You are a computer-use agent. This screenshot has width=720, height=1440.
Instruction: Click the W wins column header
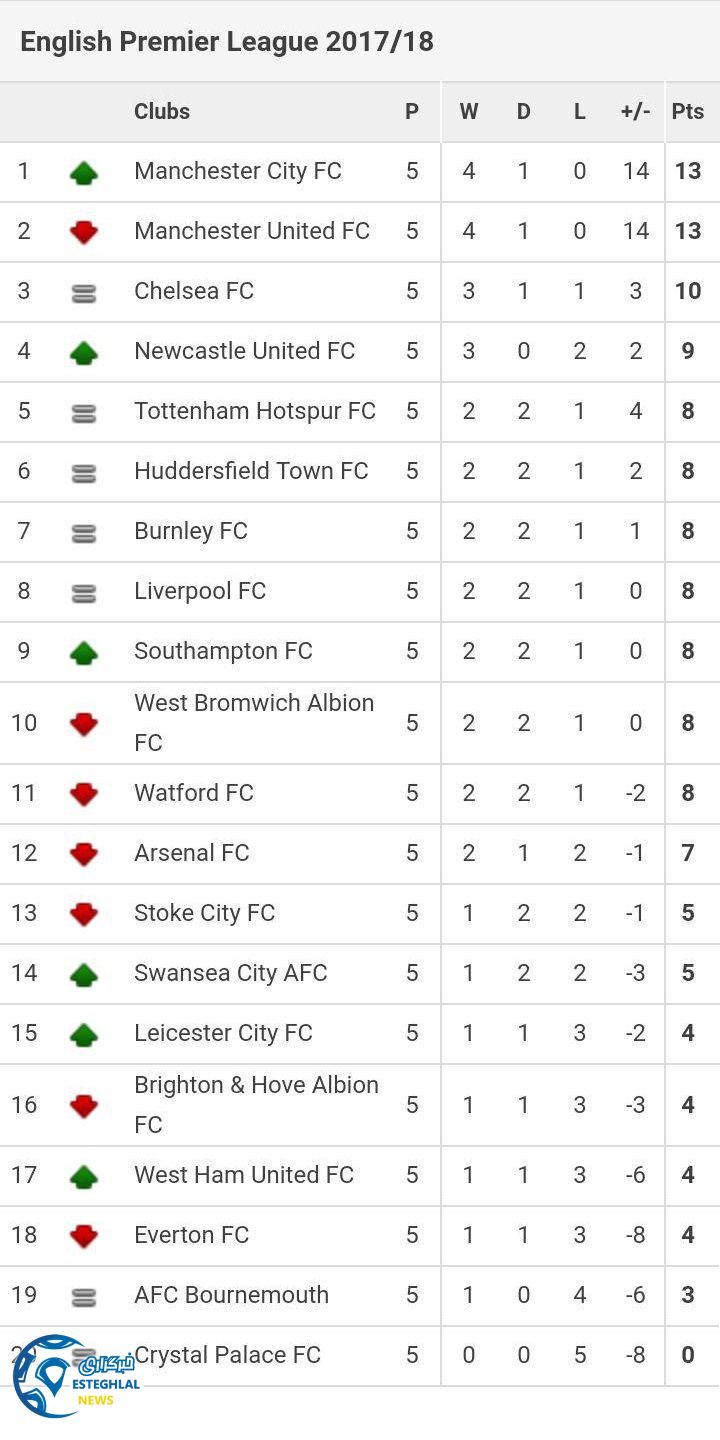(x=468, y=112)
